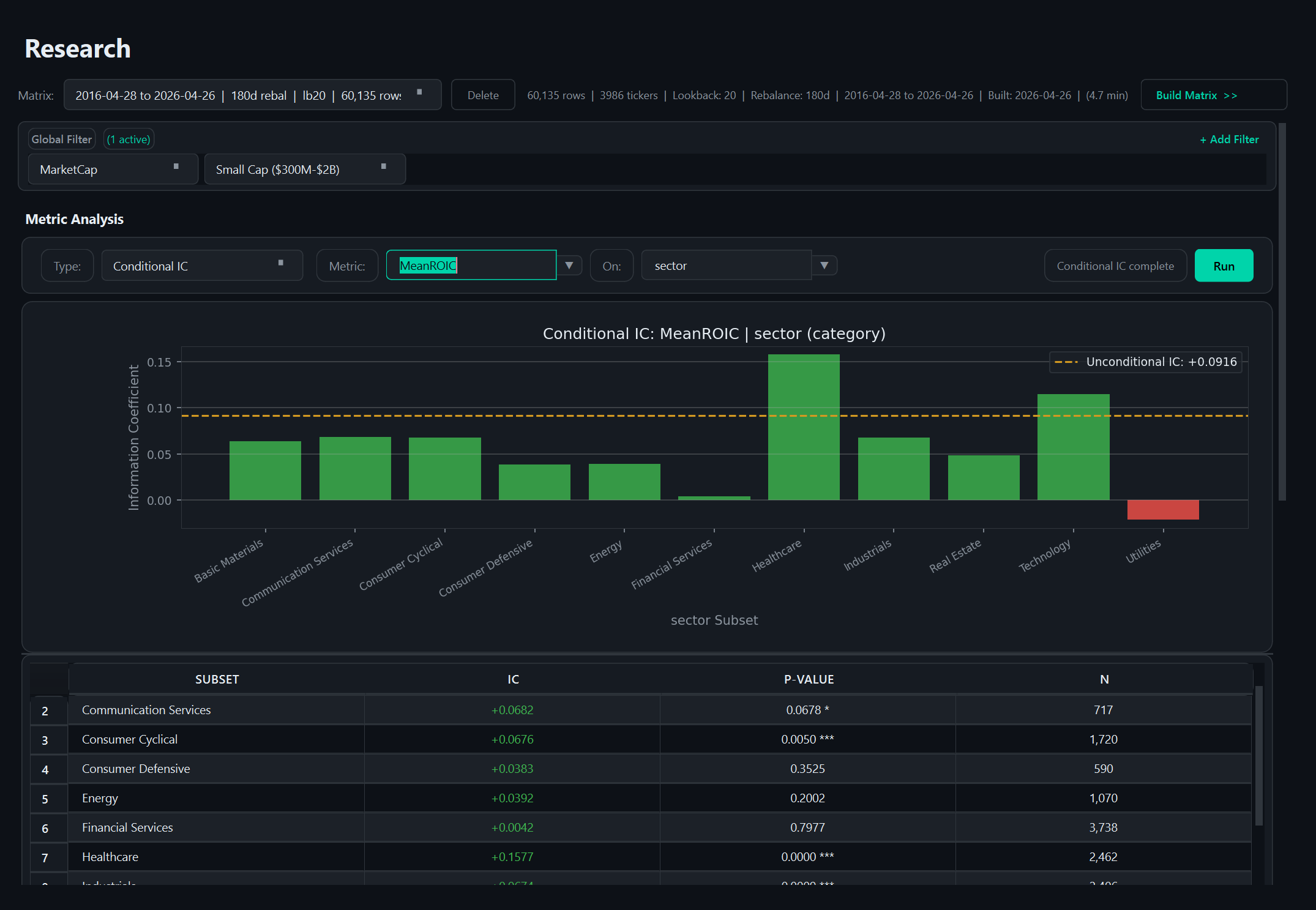Click the small square marker on the MarketCap filter
The image size is (1316, 910).
coord(176,165)
